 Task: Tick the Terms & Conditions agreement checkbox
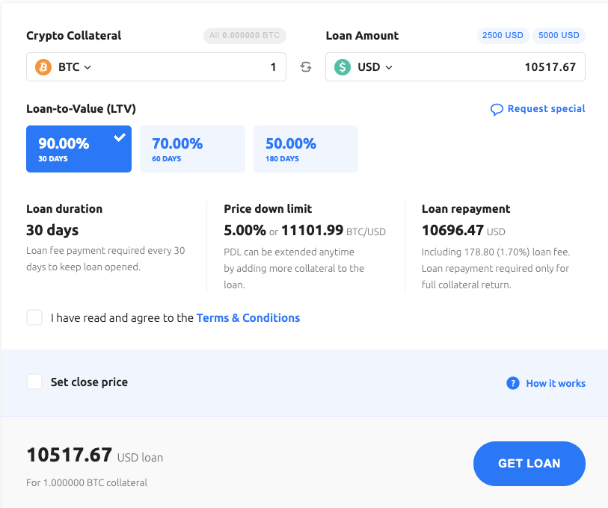35,318
